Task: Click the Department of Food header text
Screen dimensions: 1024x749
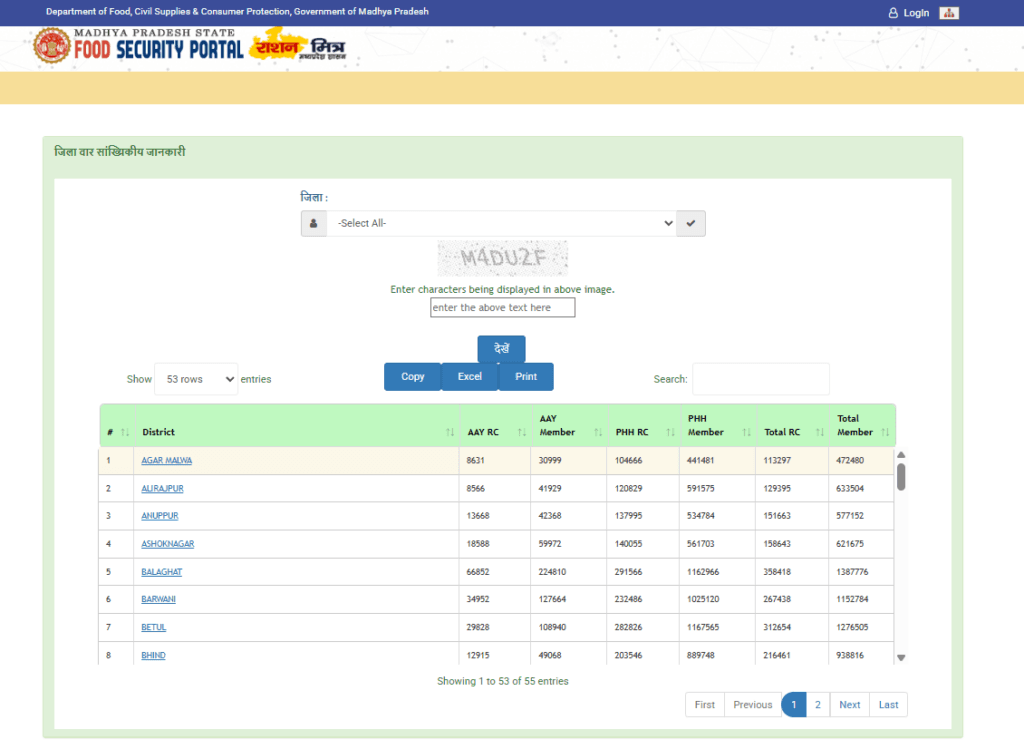Action: pos(237,12)
